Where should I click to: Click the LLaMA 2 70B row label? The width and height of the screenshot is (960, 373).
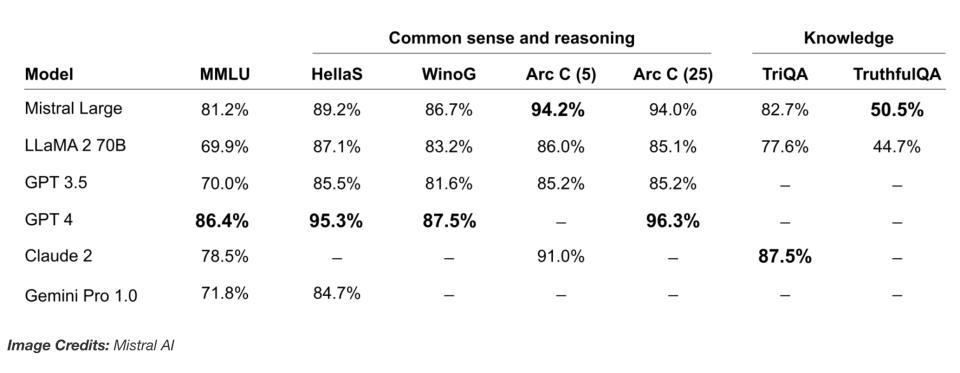point(76,146)
